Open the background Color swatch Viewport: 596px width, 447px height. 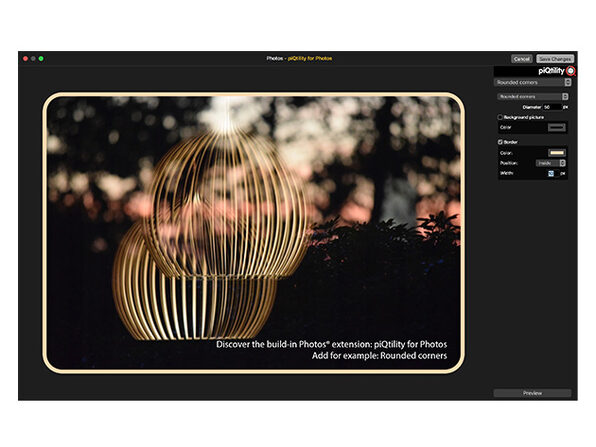(x=556, y=127)
